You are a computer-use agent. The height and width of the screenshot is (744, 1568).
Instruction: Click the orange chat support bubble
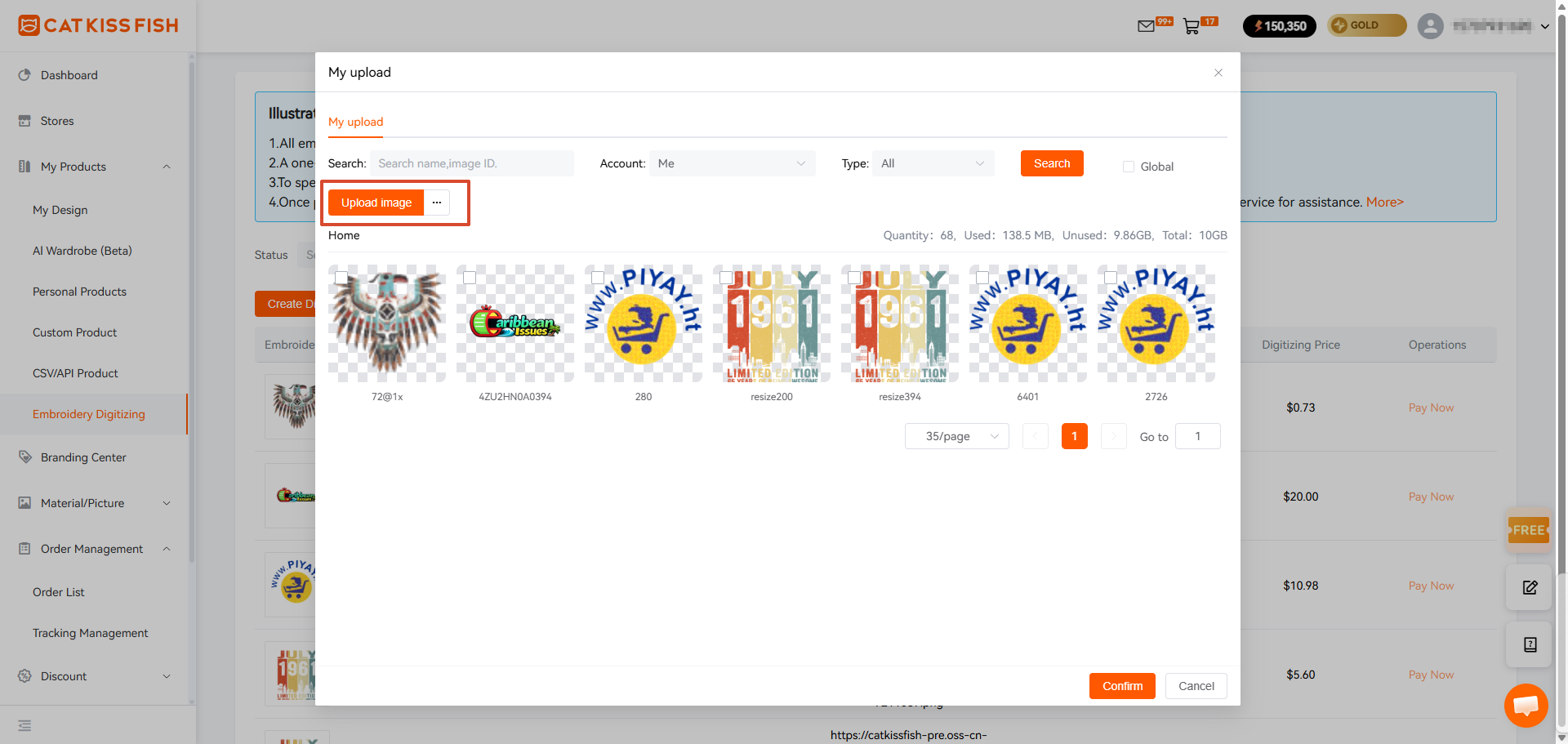(x=1526, y=705)
